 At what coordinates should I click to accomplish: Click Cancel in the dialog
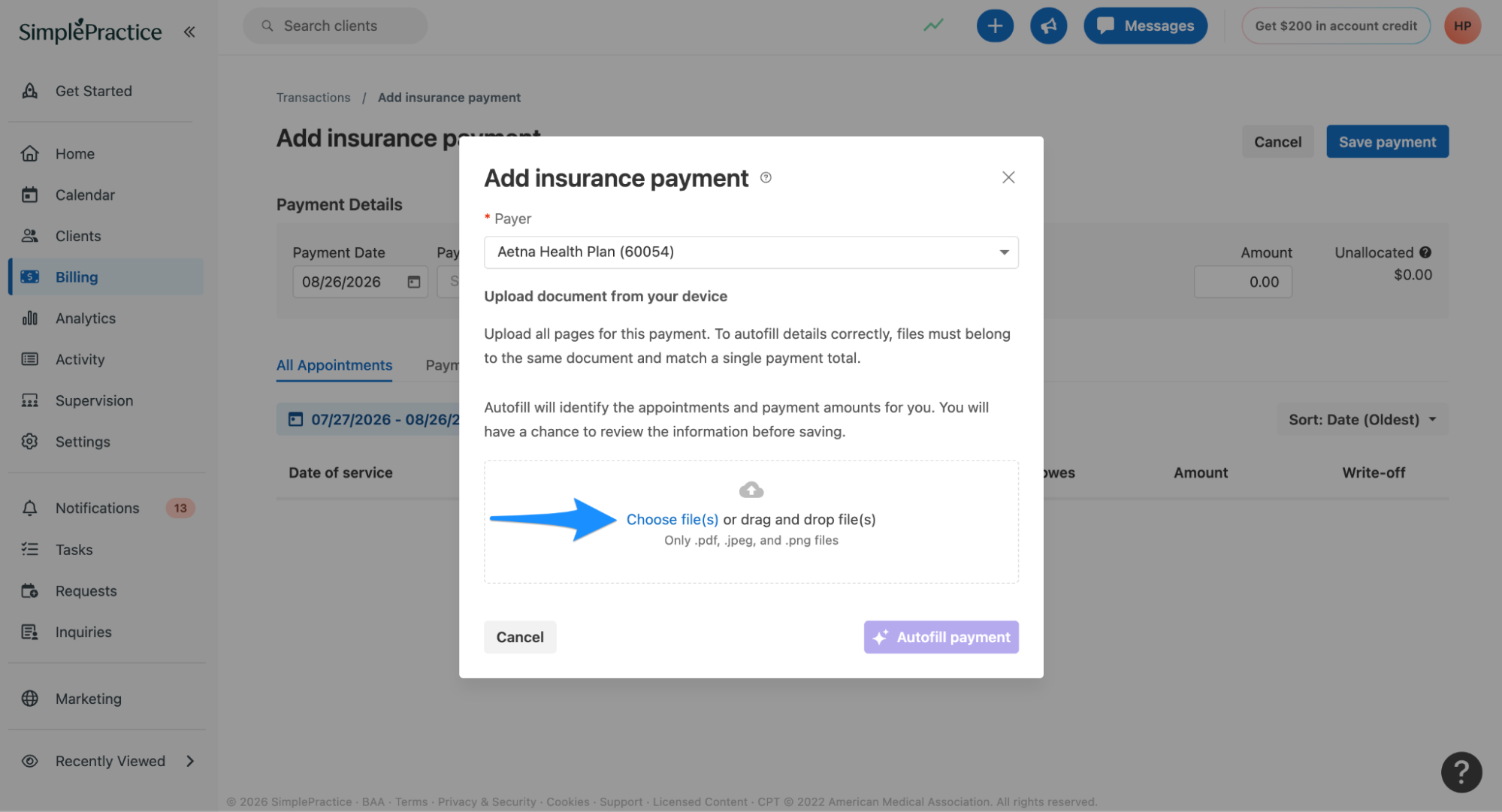(520, 638)
